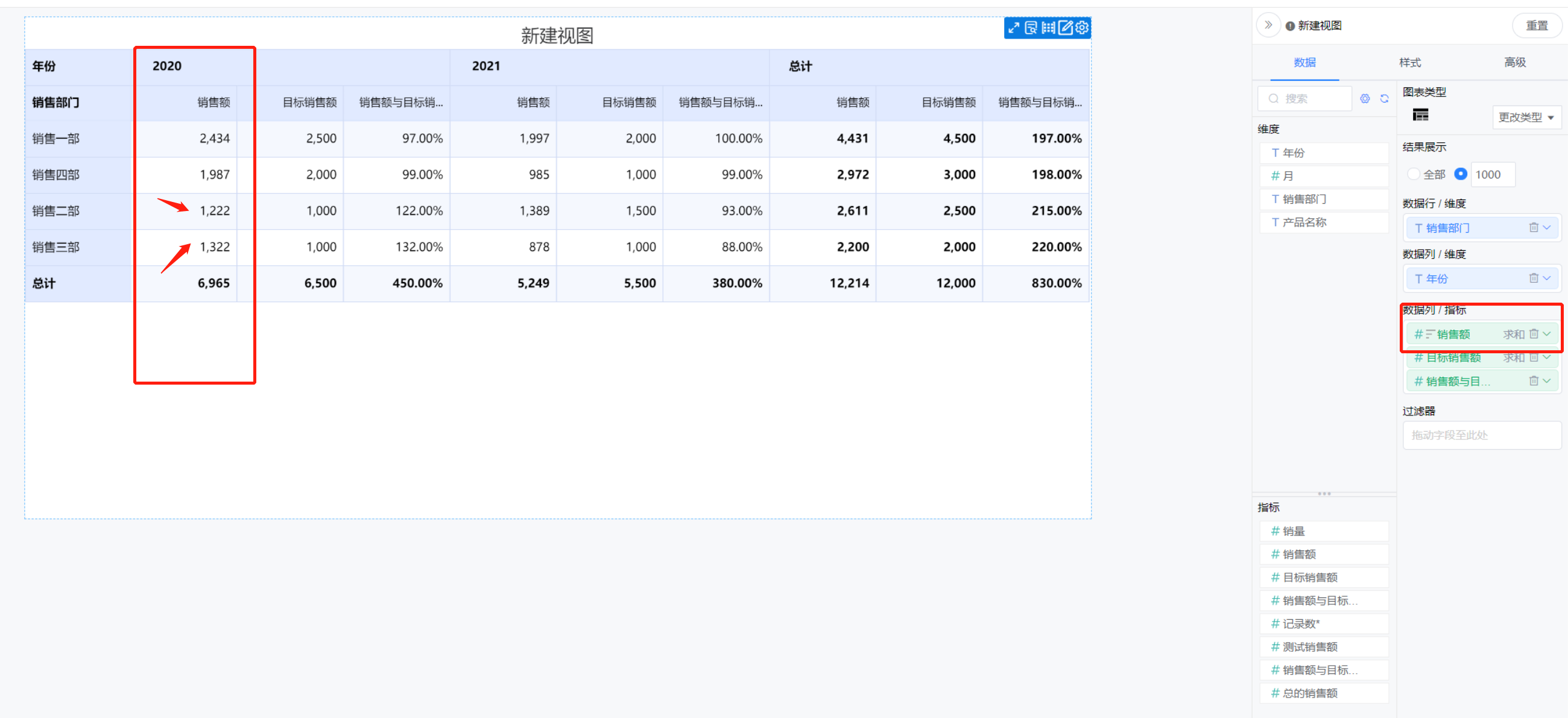Delete 销售部门 from data row dimension
Screen dimensions: 1568x718
coord(1533,227)
